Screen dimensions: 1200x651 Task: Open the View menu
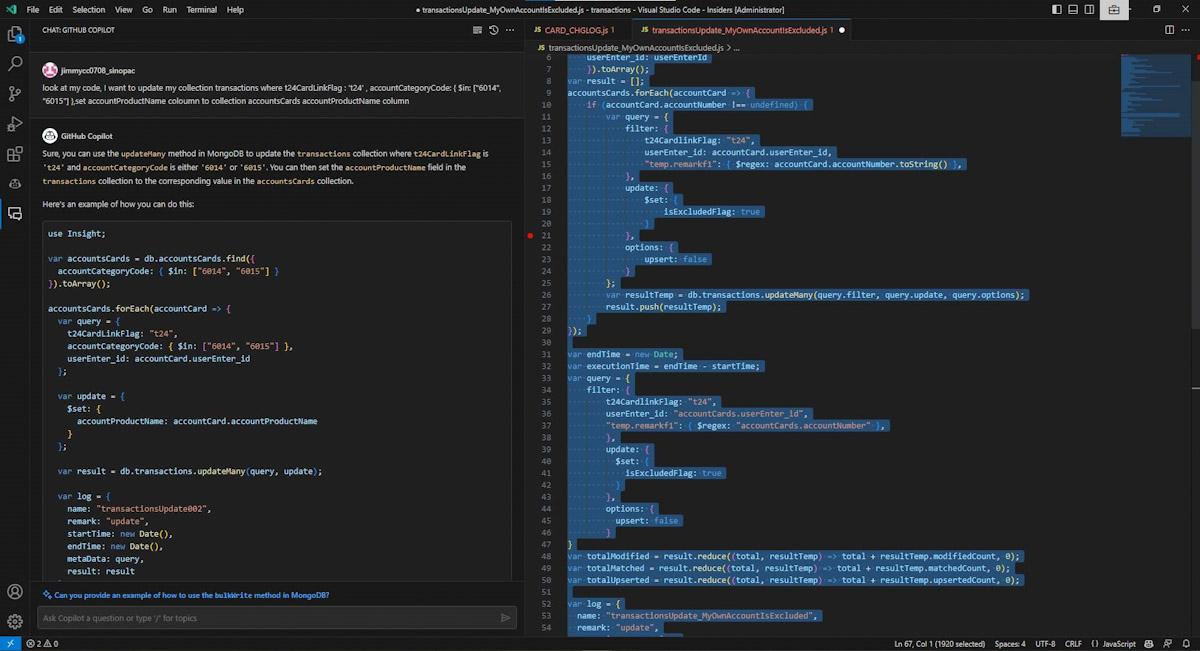tap(124, 9)
